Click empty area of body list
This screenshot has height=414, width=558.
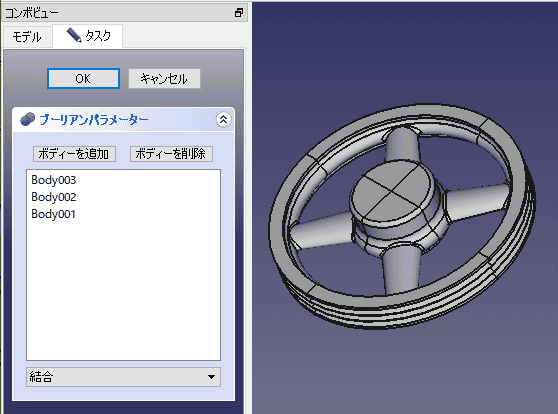click(x=123, y=288)
